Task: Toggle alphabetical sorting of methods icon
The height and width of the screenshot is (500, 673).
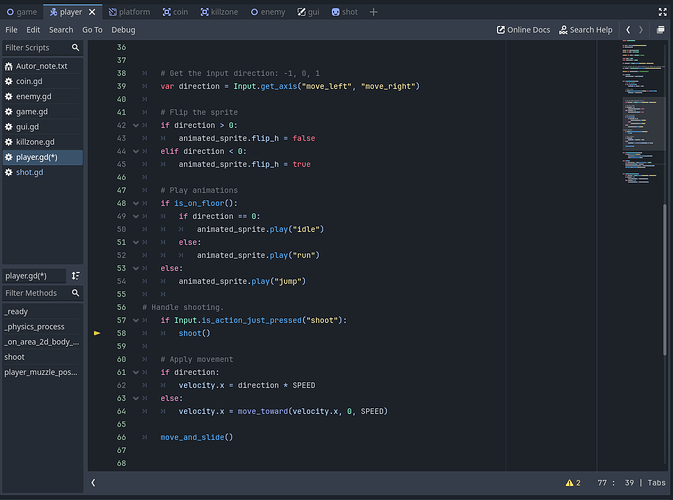Action: pyautogui.click(x=76, y=276)
